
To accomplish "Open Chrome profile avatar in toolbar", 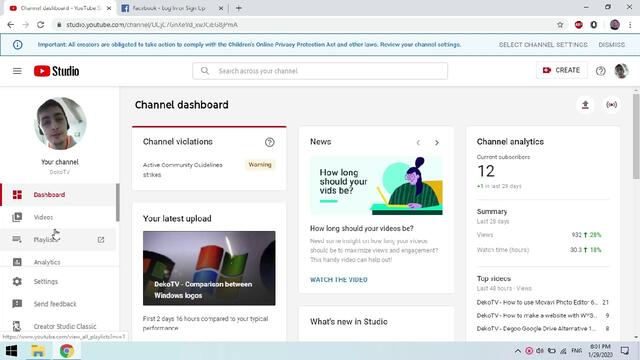I will pyautogui.click(x=615, y=25).
